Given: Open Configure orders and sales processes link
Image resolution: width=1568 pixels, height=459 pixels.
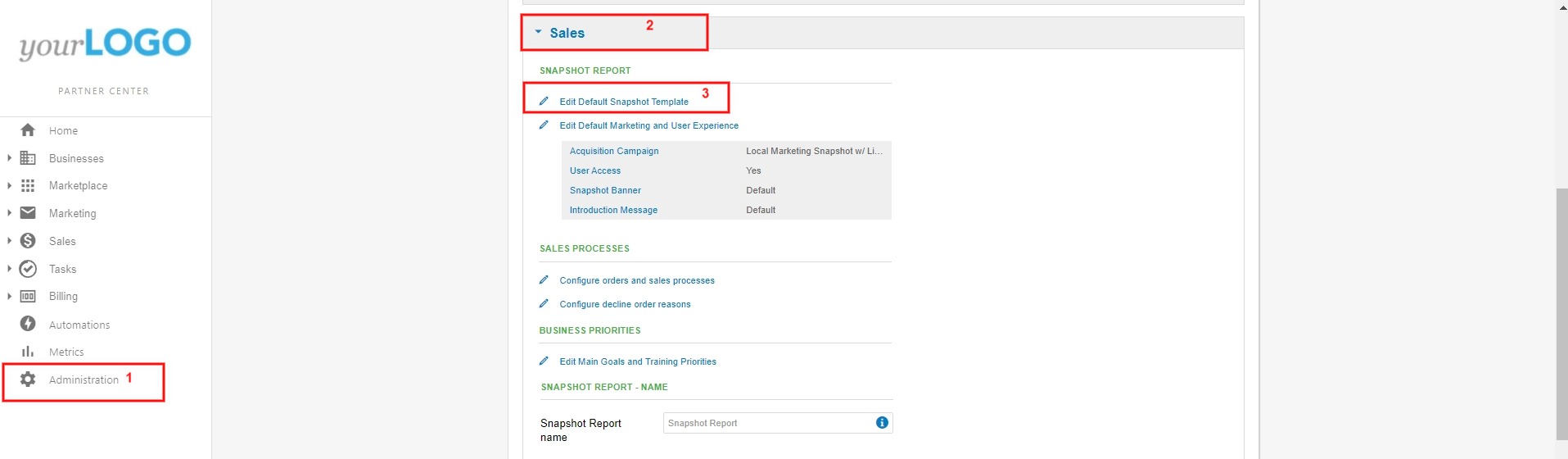Looking at the screenshot, I should 637,280.
